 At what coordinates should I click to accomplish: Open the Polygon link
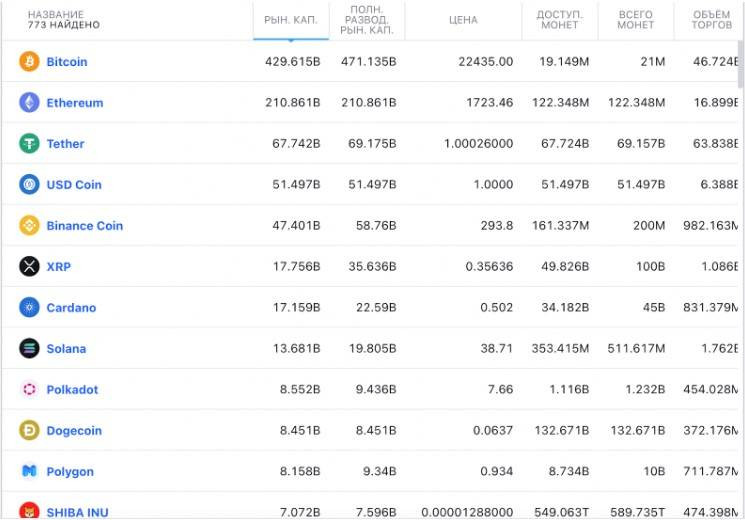(70, 472)
